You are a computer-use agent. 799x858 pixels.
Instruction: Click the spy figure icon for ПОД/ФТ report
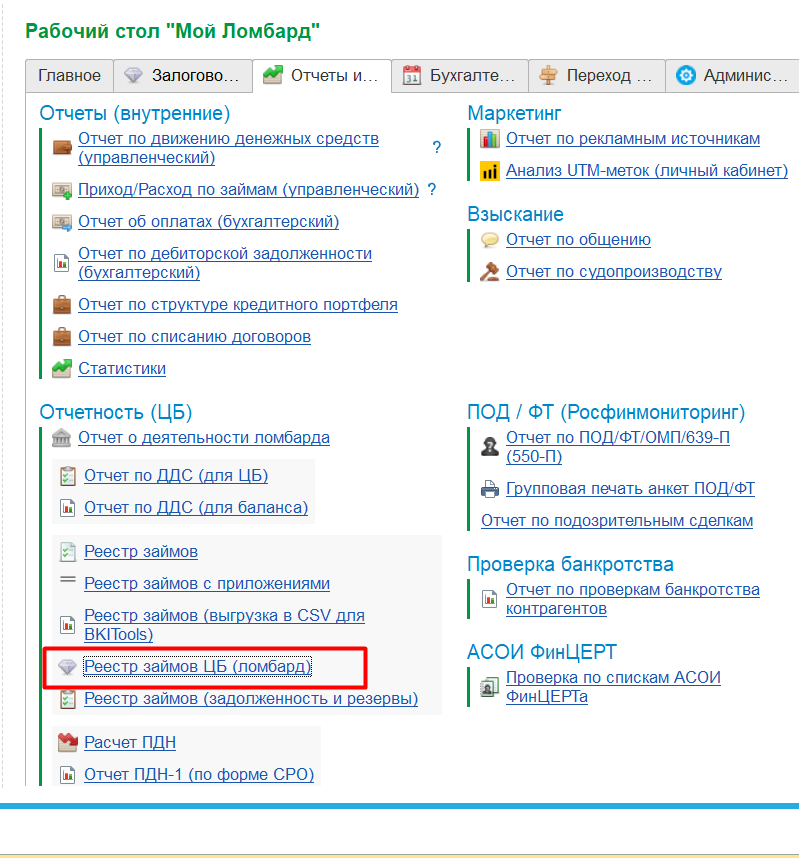489,447
